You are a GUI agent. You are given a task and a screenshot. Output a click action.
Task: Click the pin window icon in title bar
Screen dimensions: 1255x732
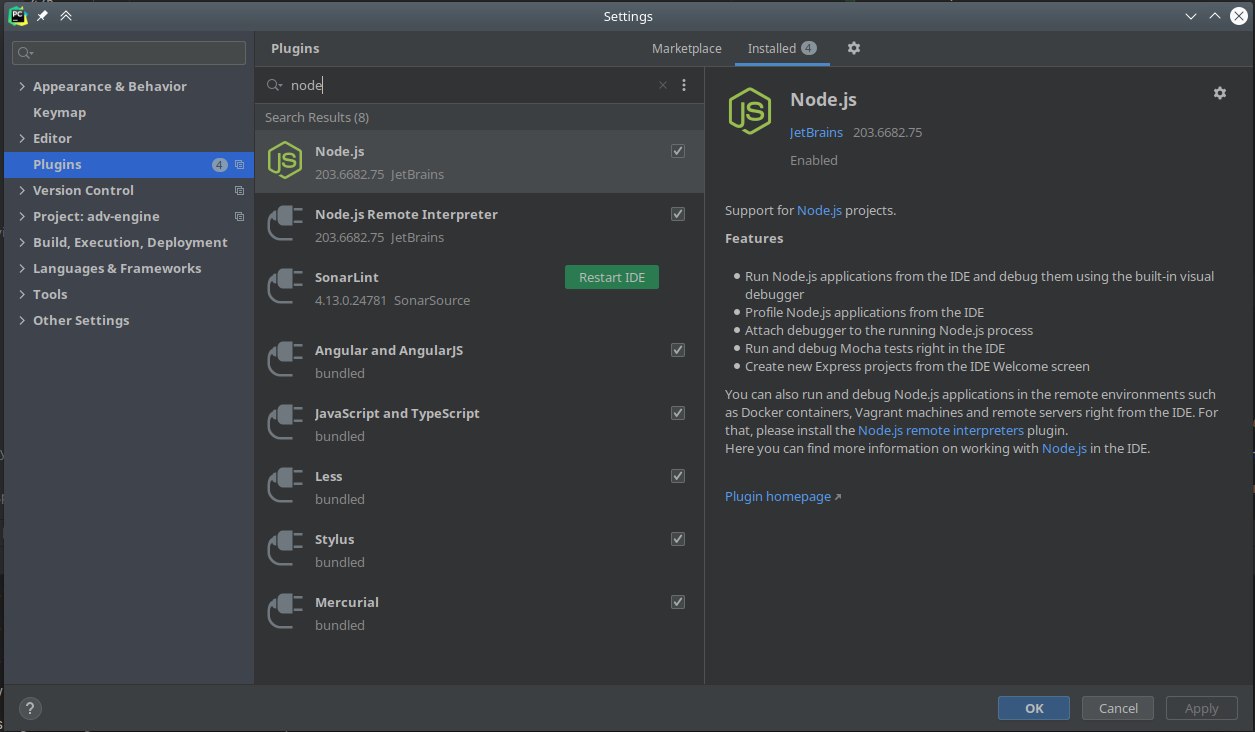(x=42, y=16)
